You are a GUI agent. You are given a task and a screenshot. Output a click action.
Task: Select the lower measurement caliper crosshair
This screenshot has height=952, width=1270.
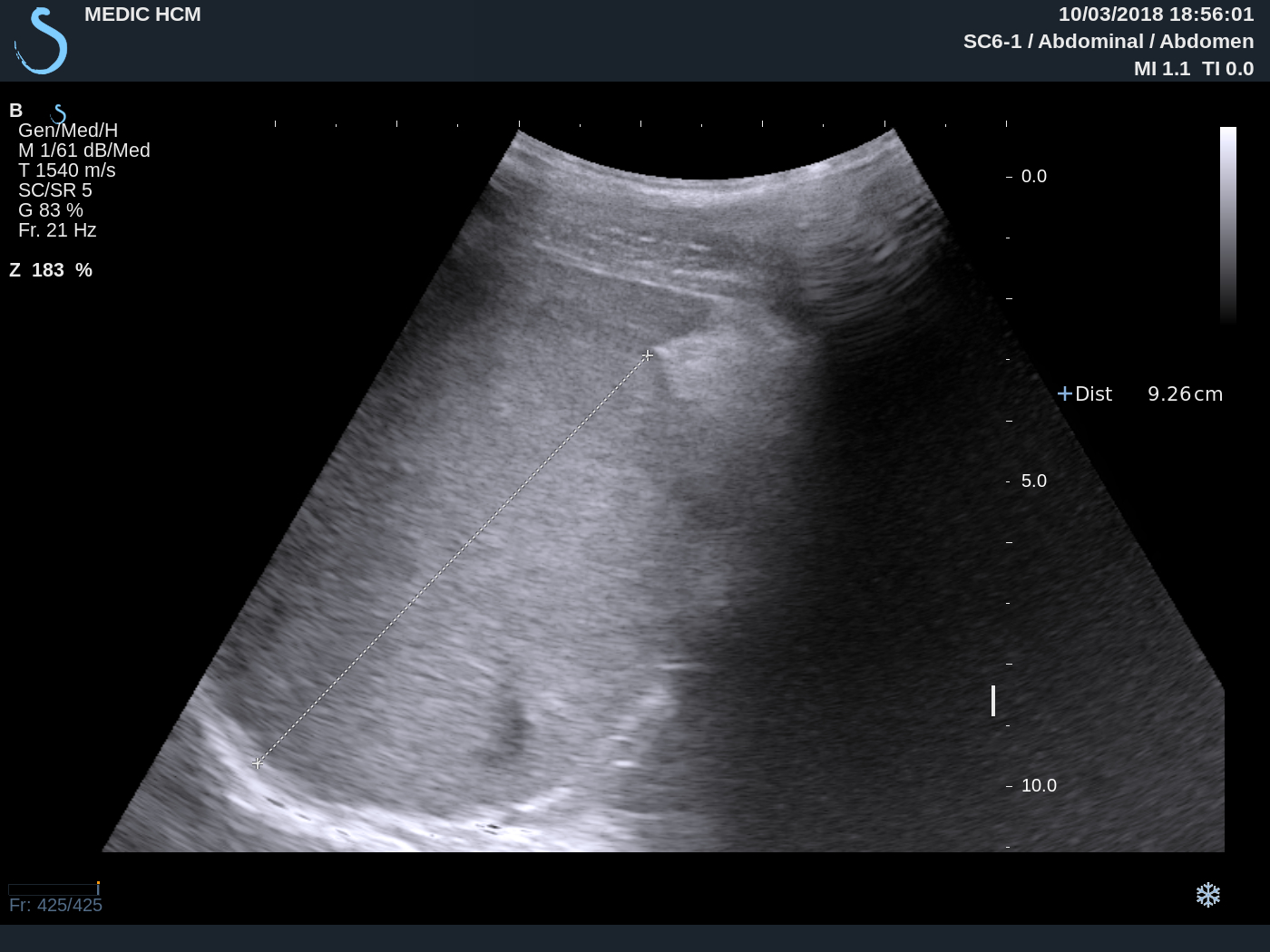pos(258,763)
